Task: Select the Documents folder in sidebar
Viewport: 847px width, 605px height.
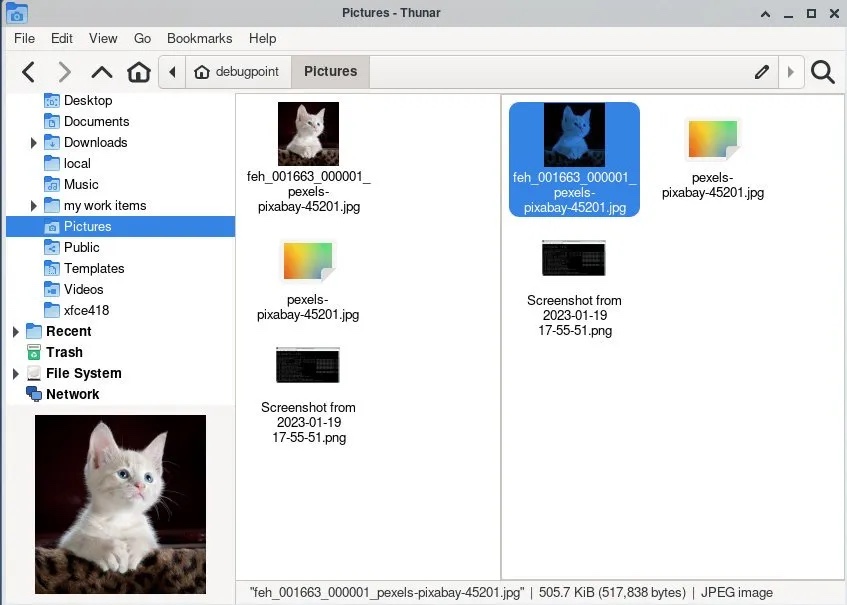Action: coord(96,121)
